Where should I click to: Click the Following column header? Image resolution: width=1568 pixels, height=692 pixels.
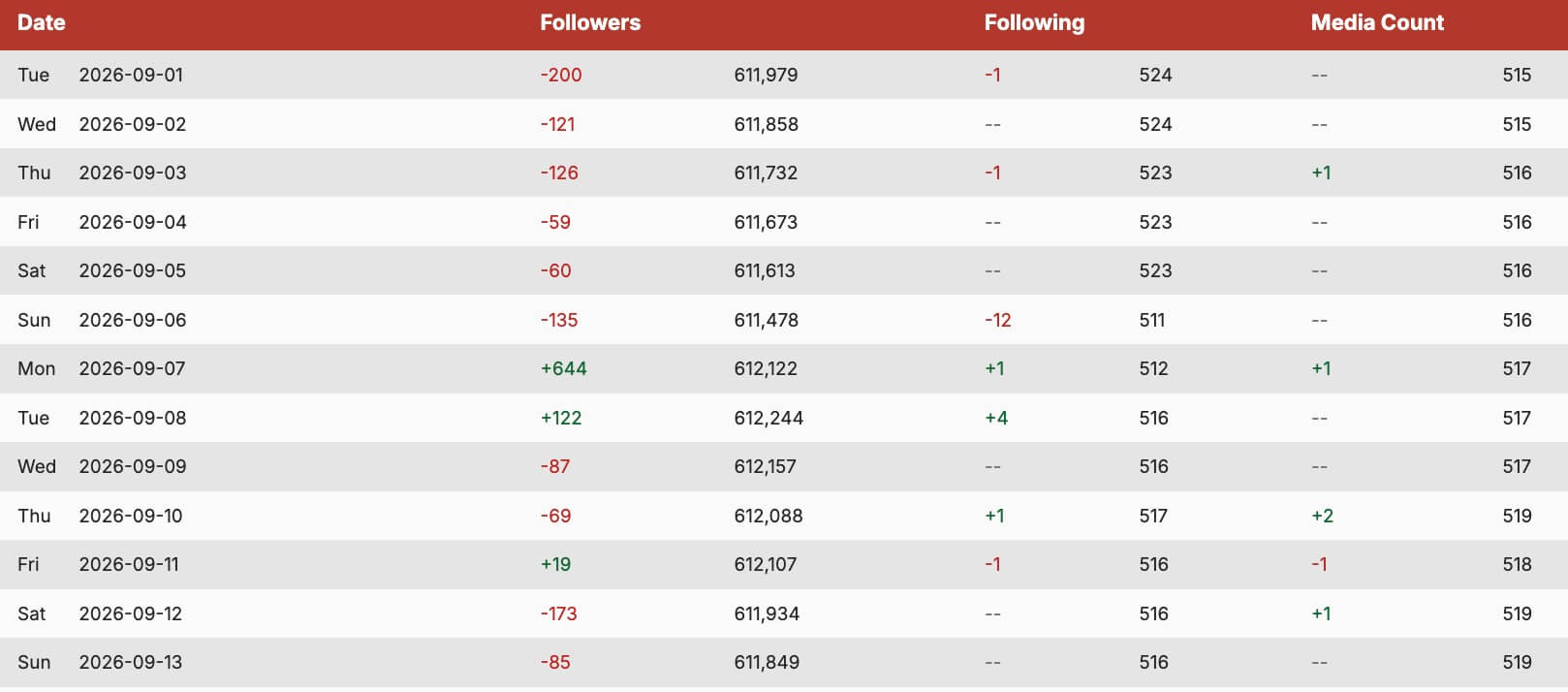point(1034,23)
